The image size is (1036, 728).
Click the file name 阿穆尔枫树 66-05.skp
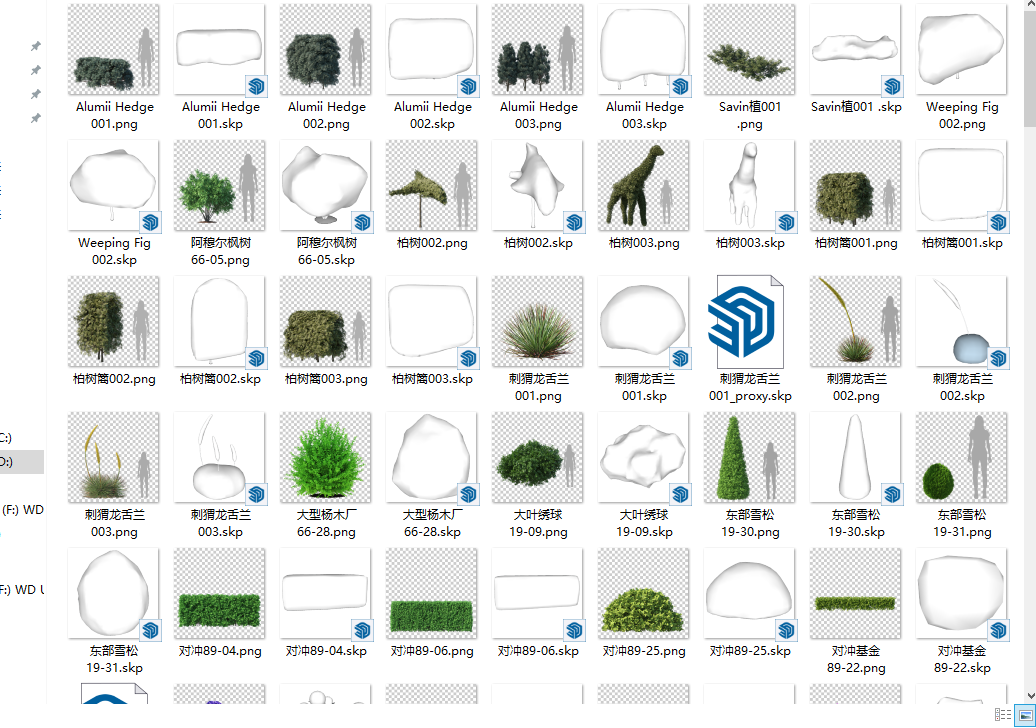tap(326, 251)
